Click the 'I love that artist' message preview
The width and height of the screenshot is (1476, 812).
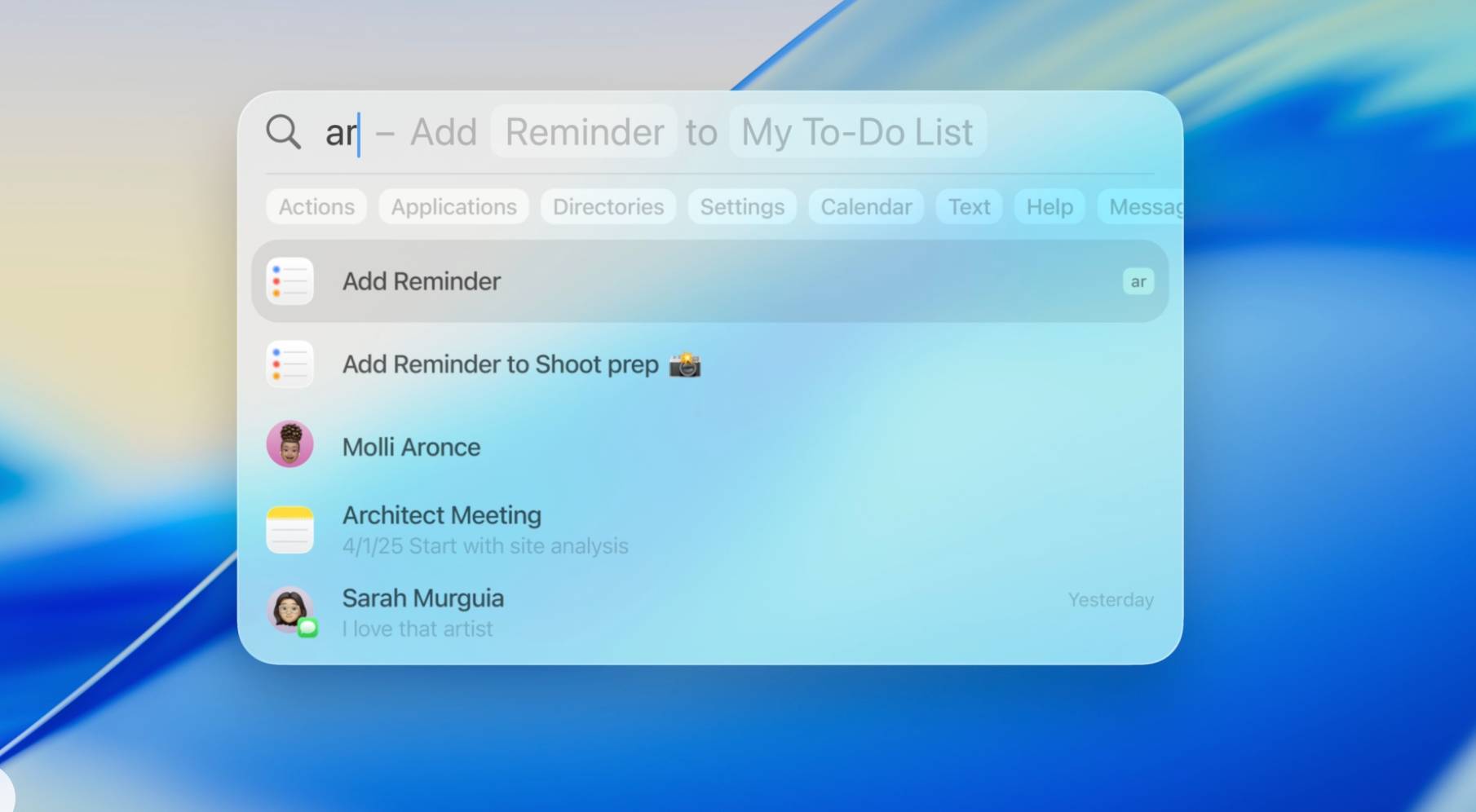(x=418, y=629)
